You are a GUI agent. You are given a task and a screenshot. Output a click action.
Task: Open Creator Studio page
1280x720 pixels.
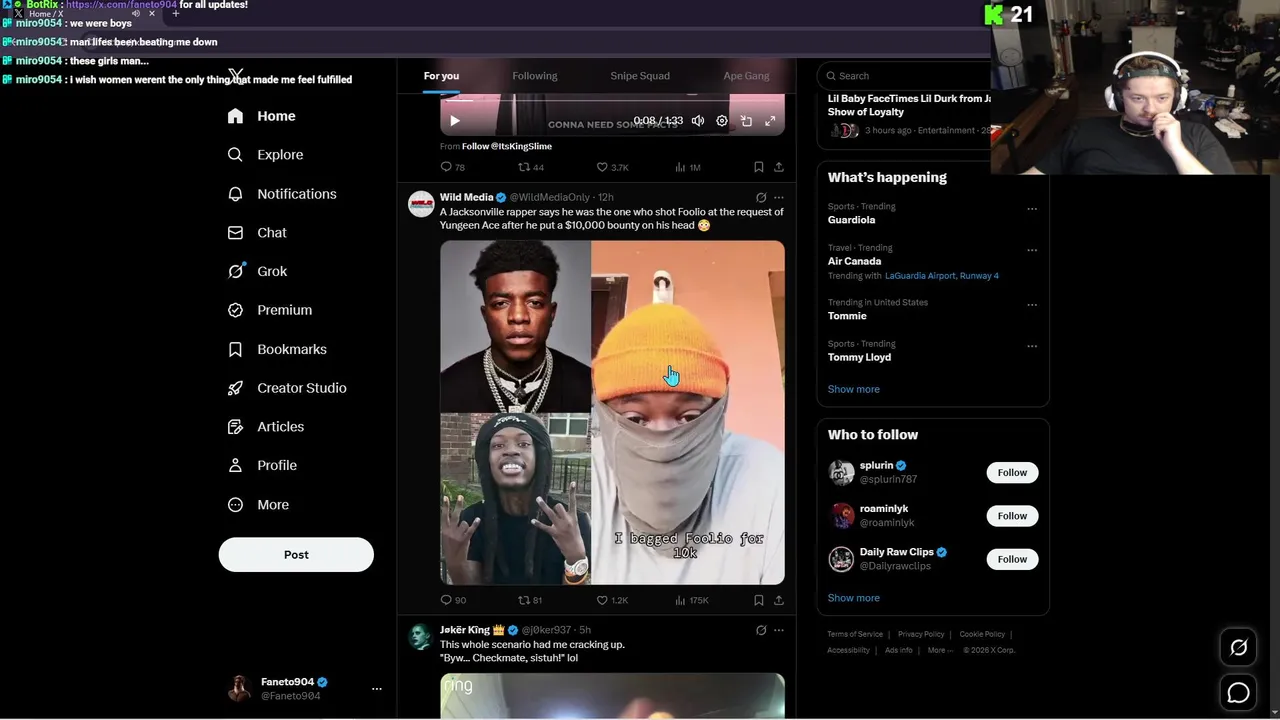point(287,388)
